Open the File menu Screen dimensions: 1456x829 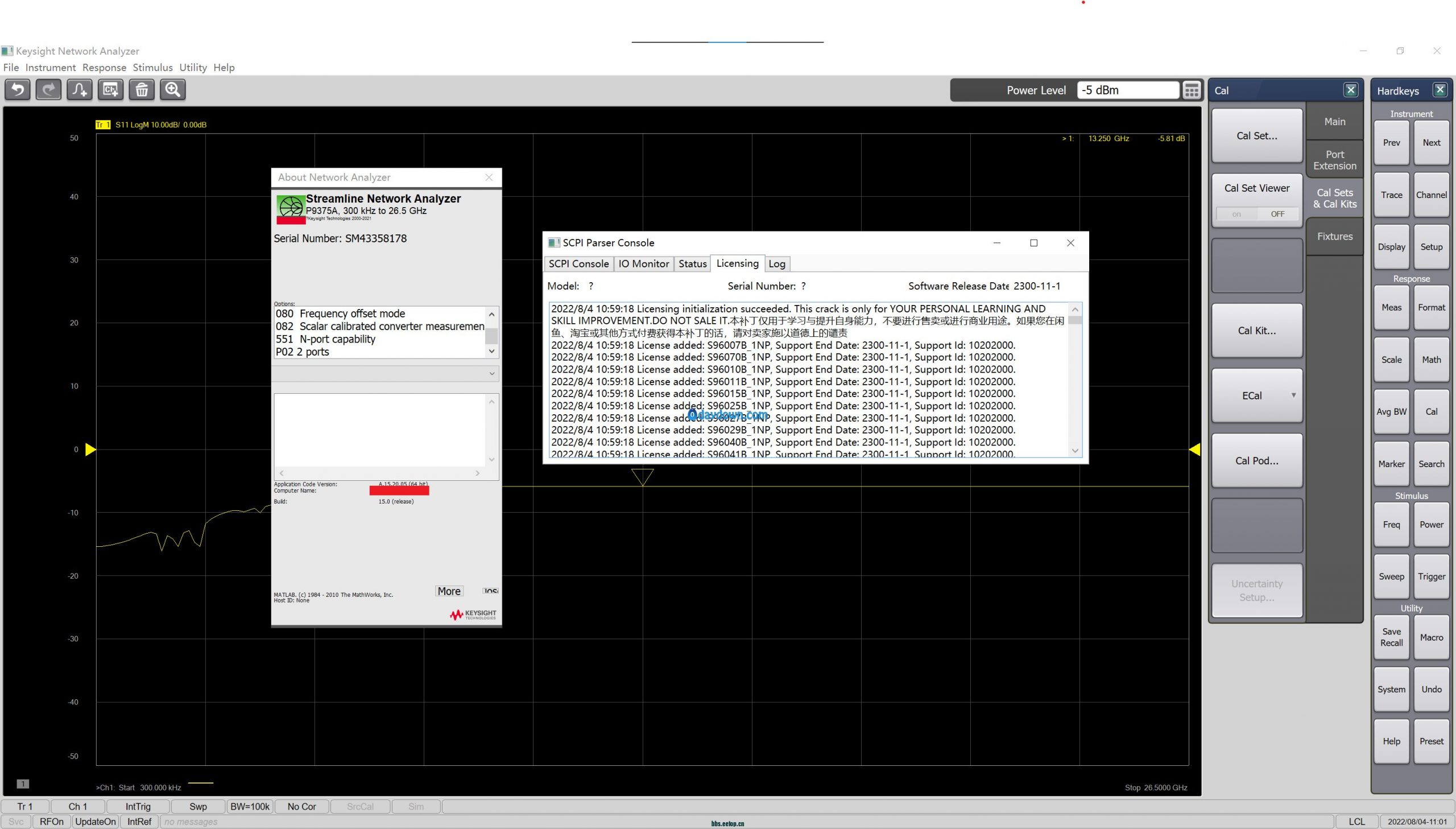click(11, 67)
